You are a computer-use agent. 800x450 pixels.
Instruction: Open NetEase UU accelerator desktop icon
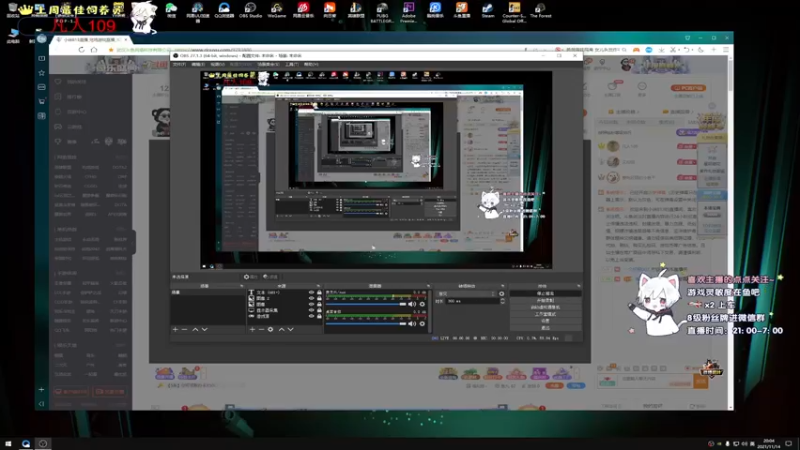coord(197,12)
